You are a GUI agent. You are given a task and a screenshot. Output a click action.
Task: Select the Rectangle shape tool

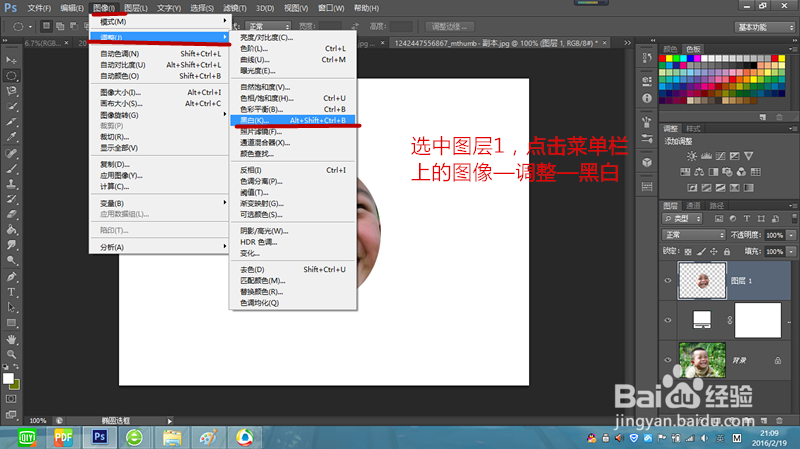[x=11, y=323]
